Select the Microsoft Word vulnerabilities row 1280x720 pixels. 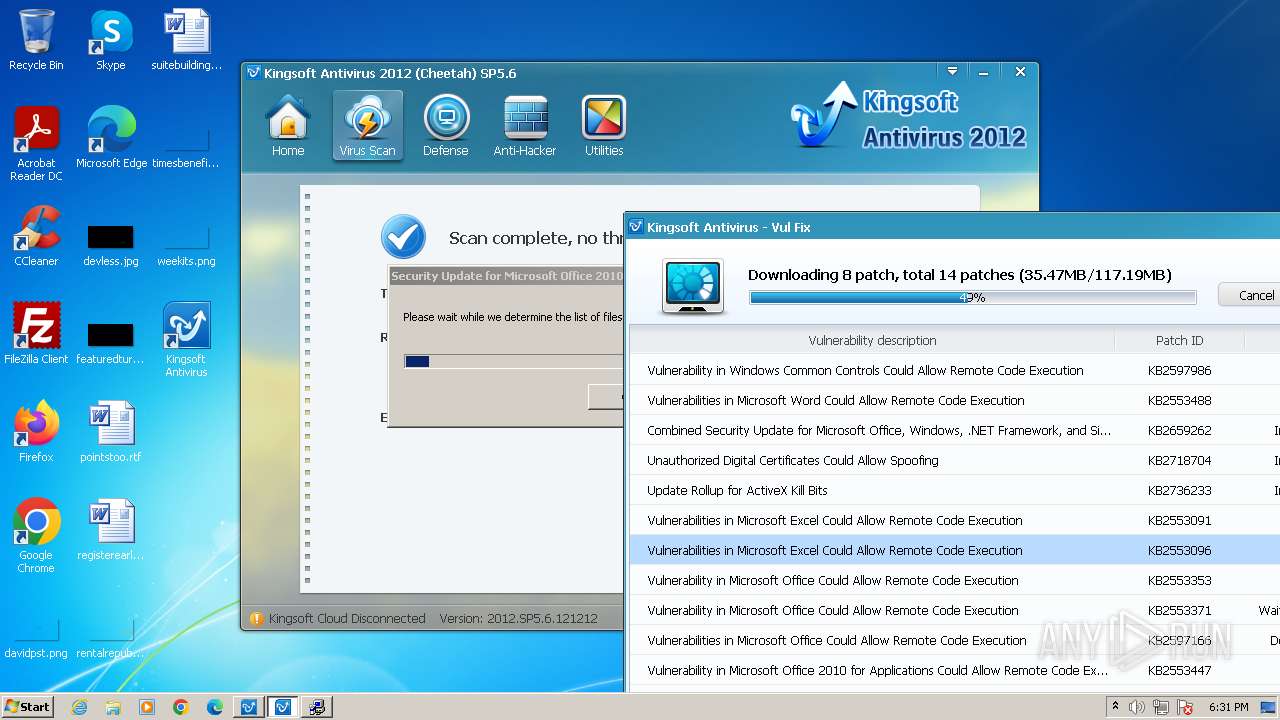[x=954, y=400]
